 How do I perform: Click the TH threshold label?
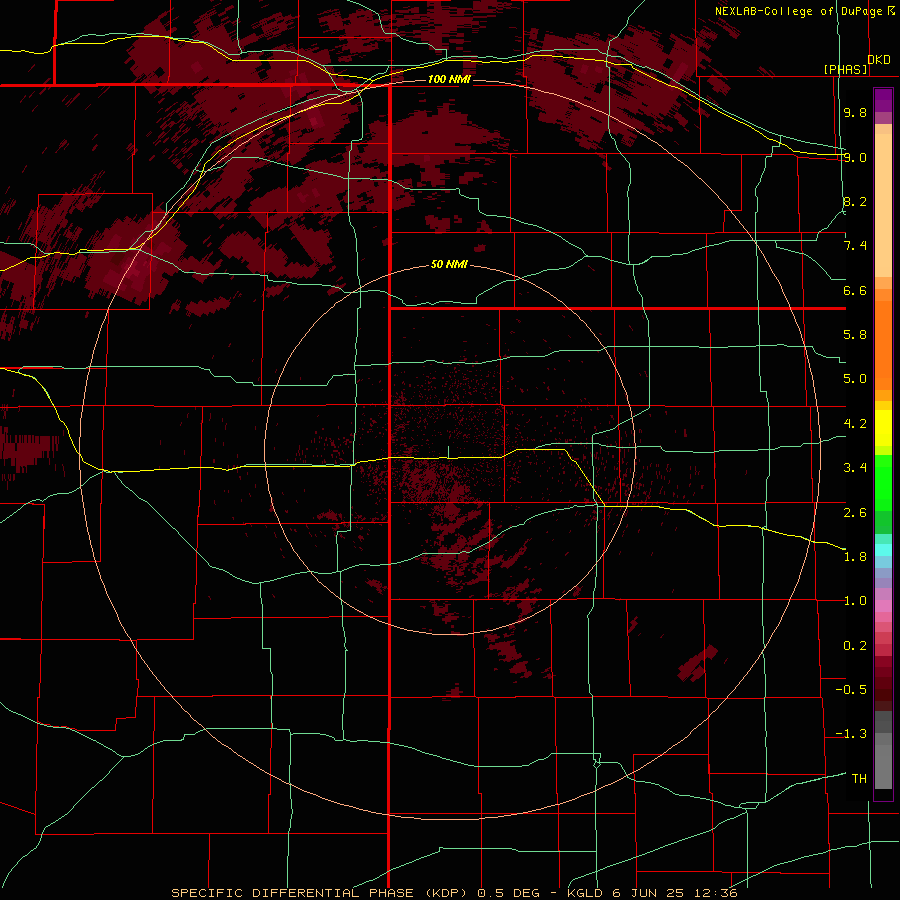click(859, 779)
